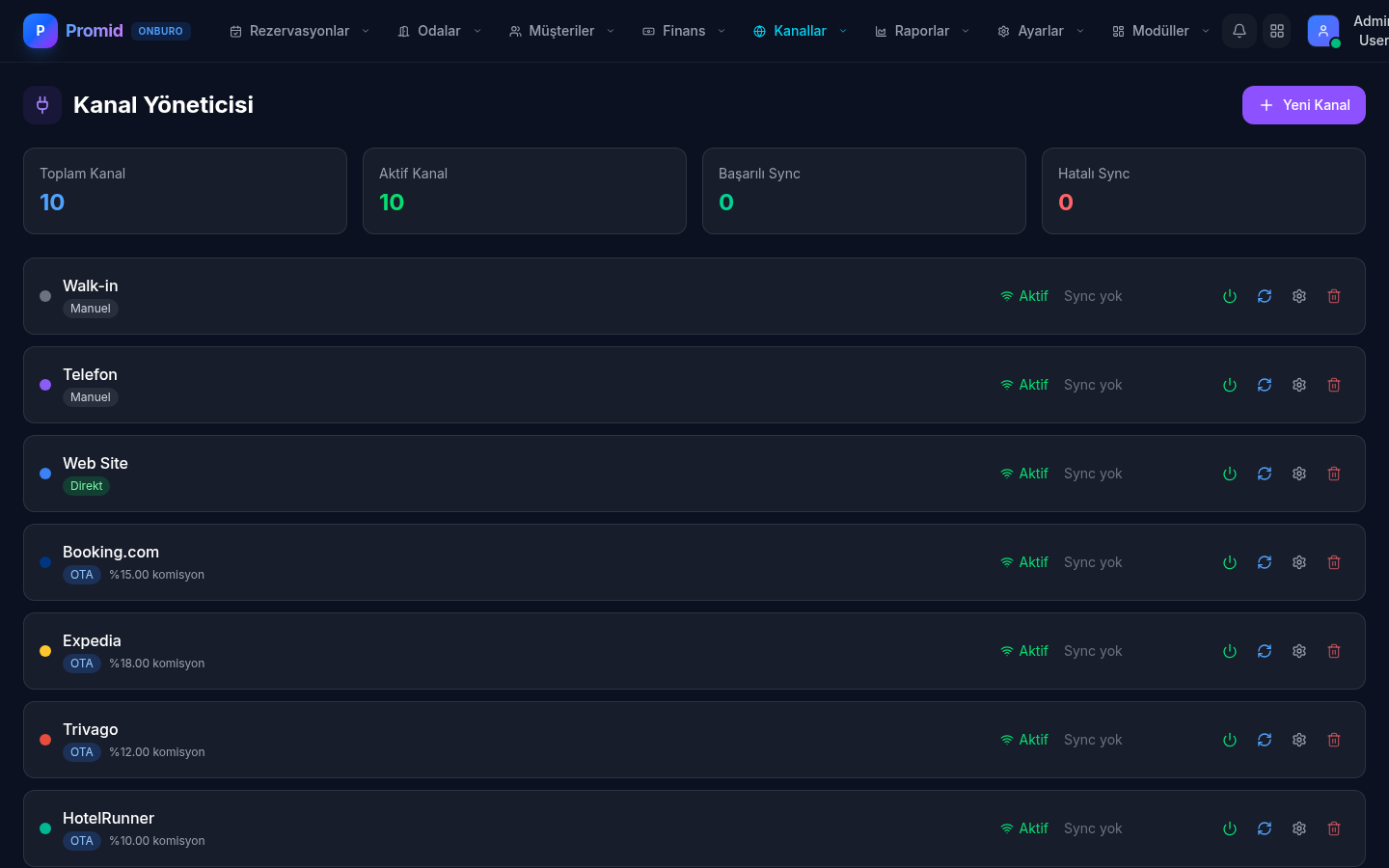Click the Promid logo icon
This screenshot has height=868, width=1389.
coord(41,31)
